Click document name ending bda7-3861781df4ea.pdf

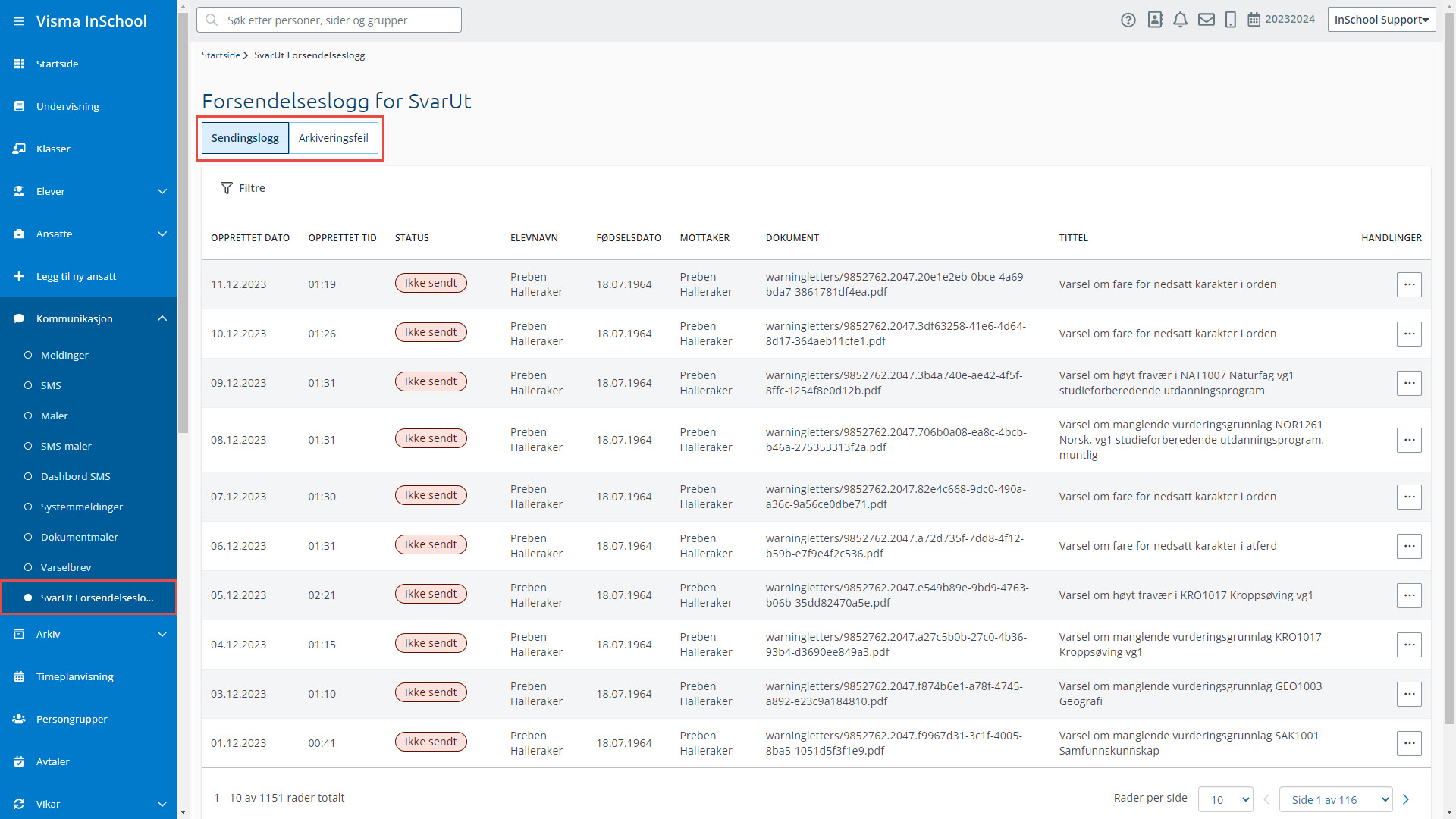click(896, 284)
